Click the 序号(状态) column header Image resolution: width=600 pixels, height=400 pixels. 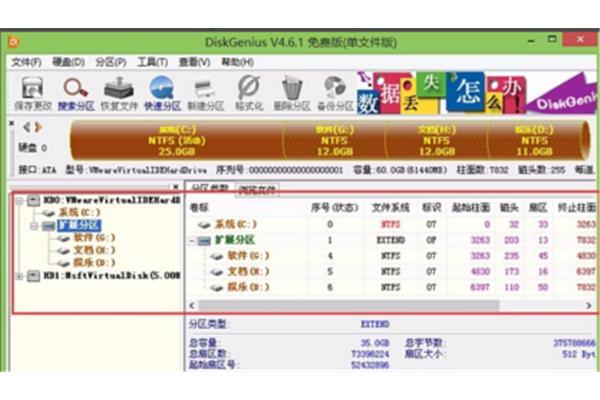[334, 208]
